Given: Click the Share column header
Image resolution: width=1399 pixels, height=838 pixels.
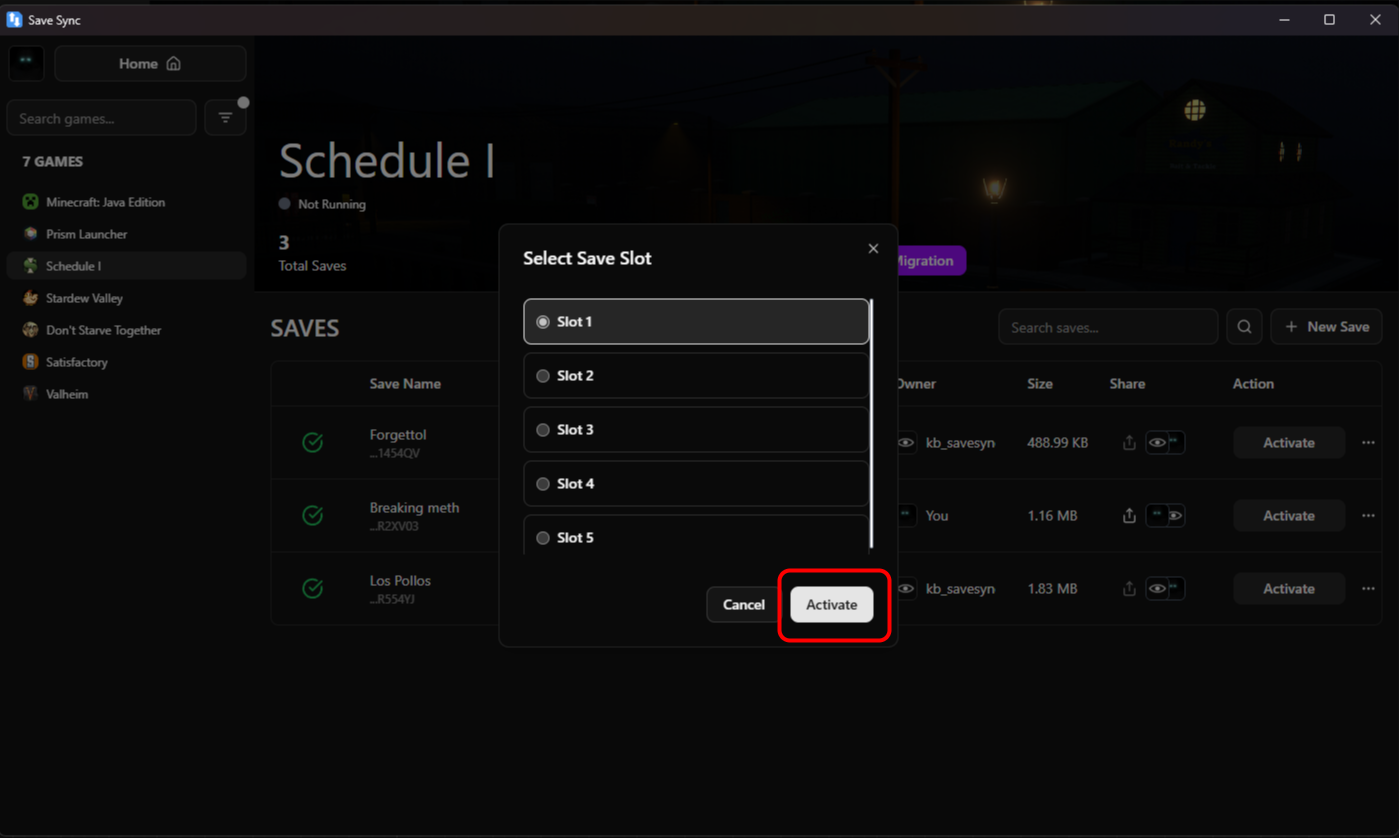Looking at the screenshot, I should point(1127,384).
